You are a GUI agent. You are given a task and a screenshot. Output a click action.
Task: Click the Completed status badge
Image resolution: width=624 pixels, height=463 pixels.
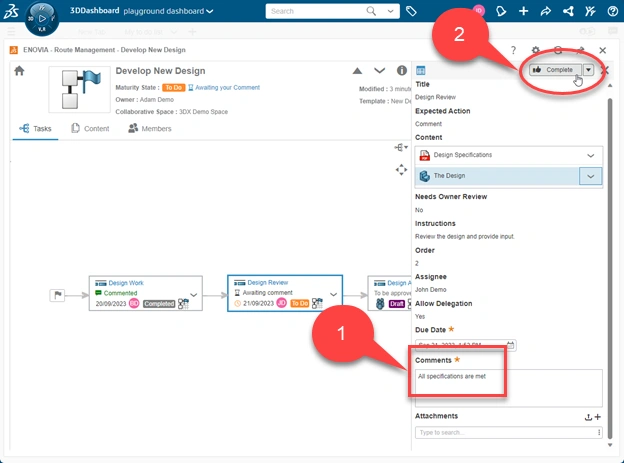(159, 304)
